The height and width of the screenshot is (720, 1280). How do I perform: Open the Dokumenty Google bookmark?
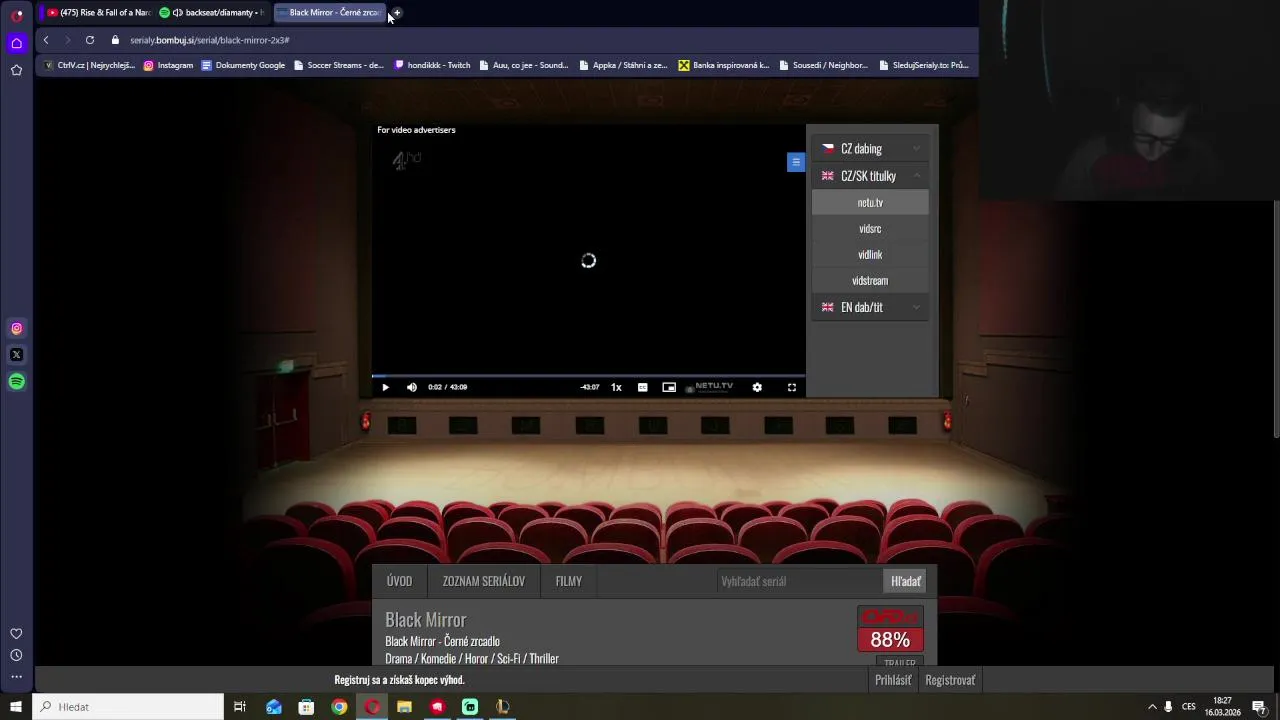coord(243,65)
